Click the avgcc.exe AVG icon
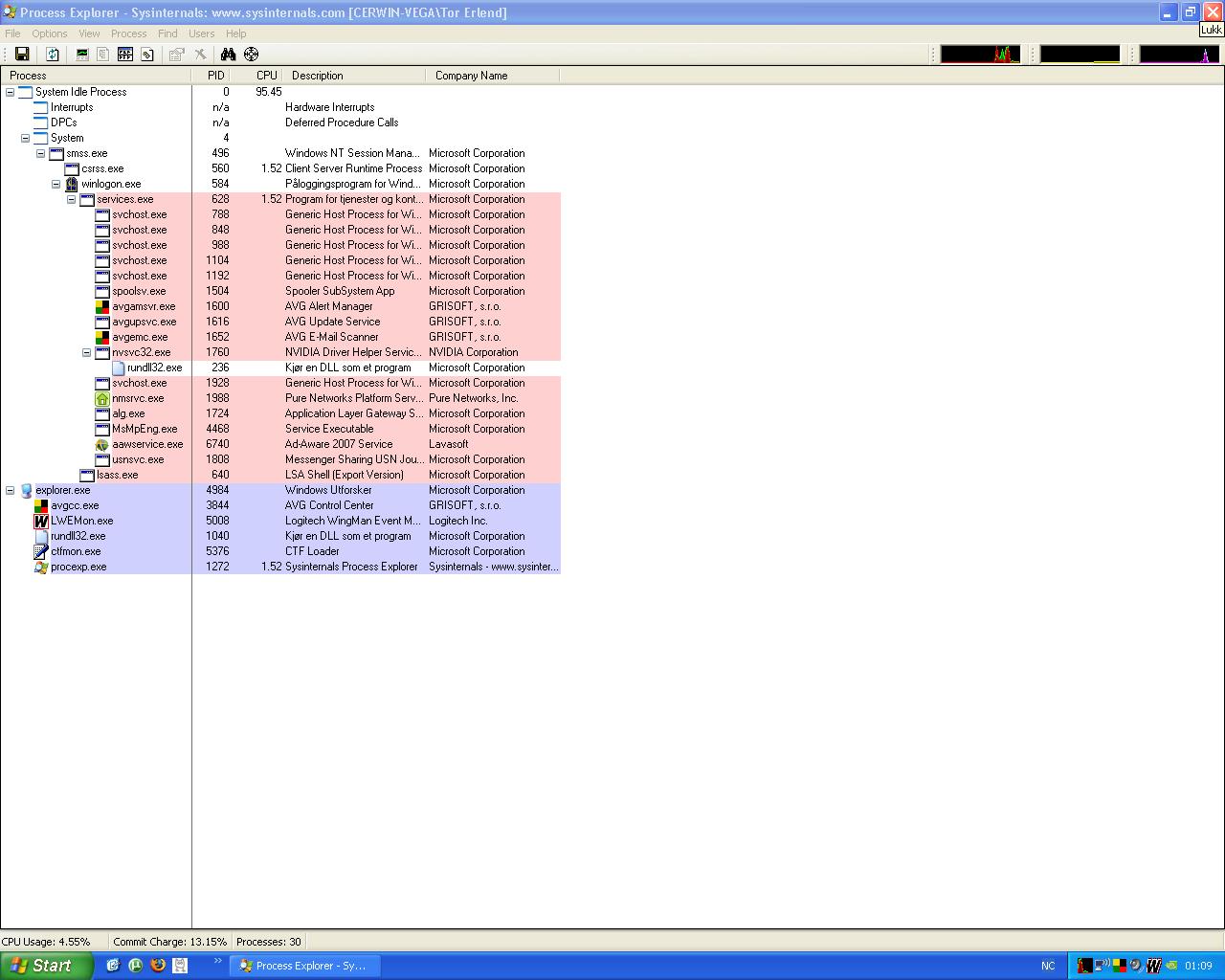 (x=41, y=505)
